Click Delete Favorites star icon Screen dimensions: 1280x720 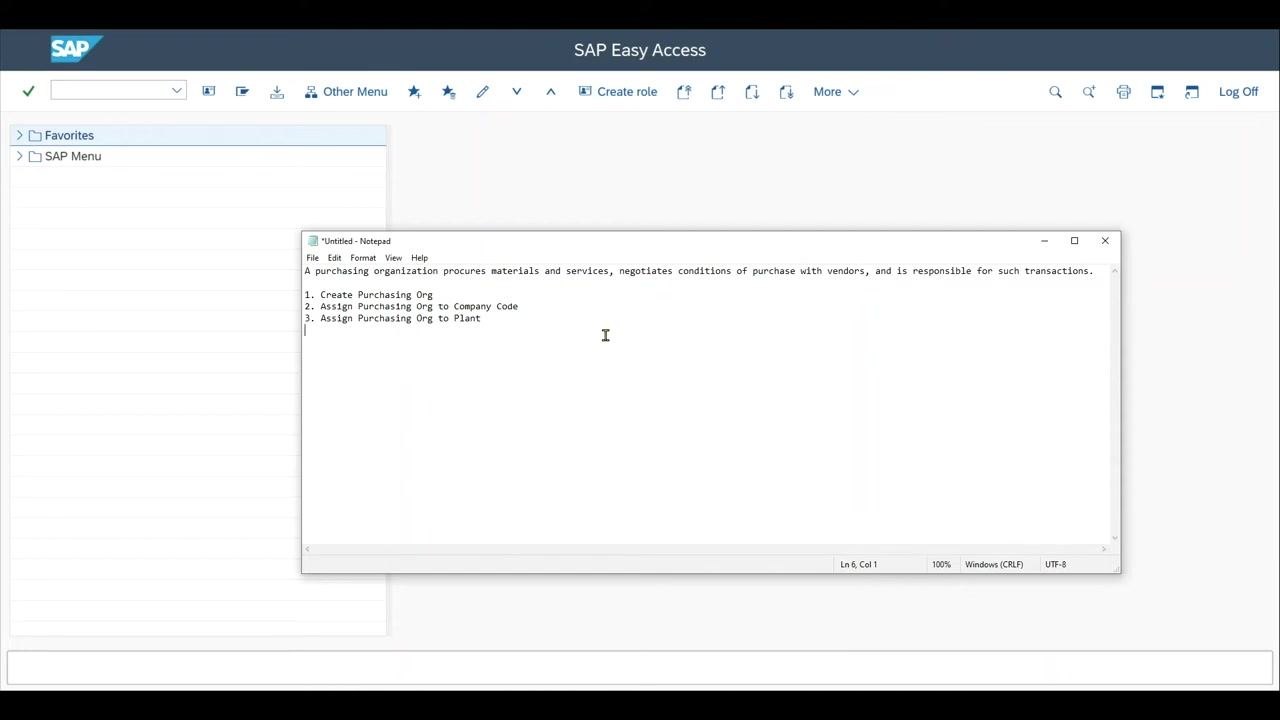coord(448,91)
